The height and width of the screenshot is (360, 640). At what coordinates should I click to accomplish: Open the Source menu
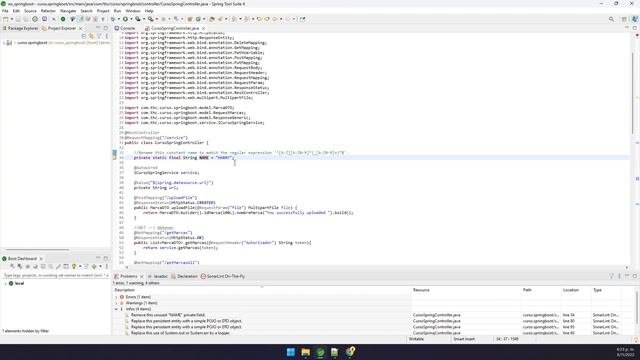[x=30, y=11]
